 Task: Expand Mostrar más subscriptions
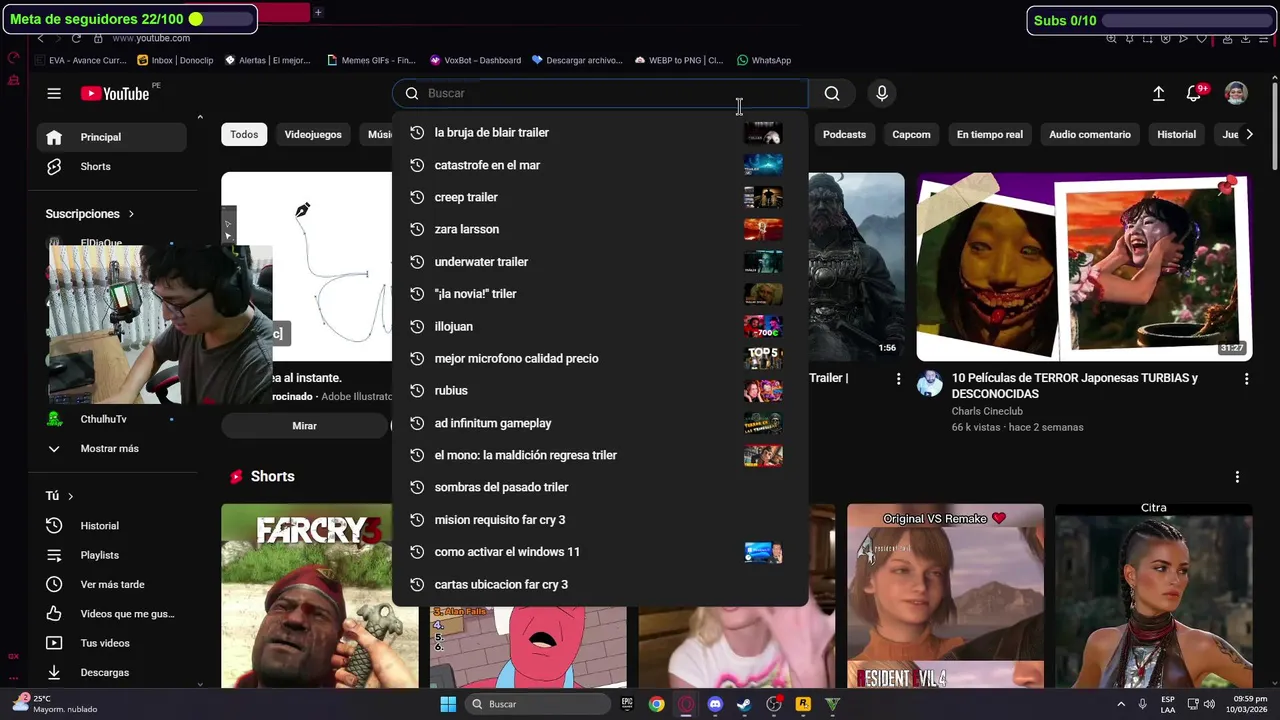tap(111, 448)
